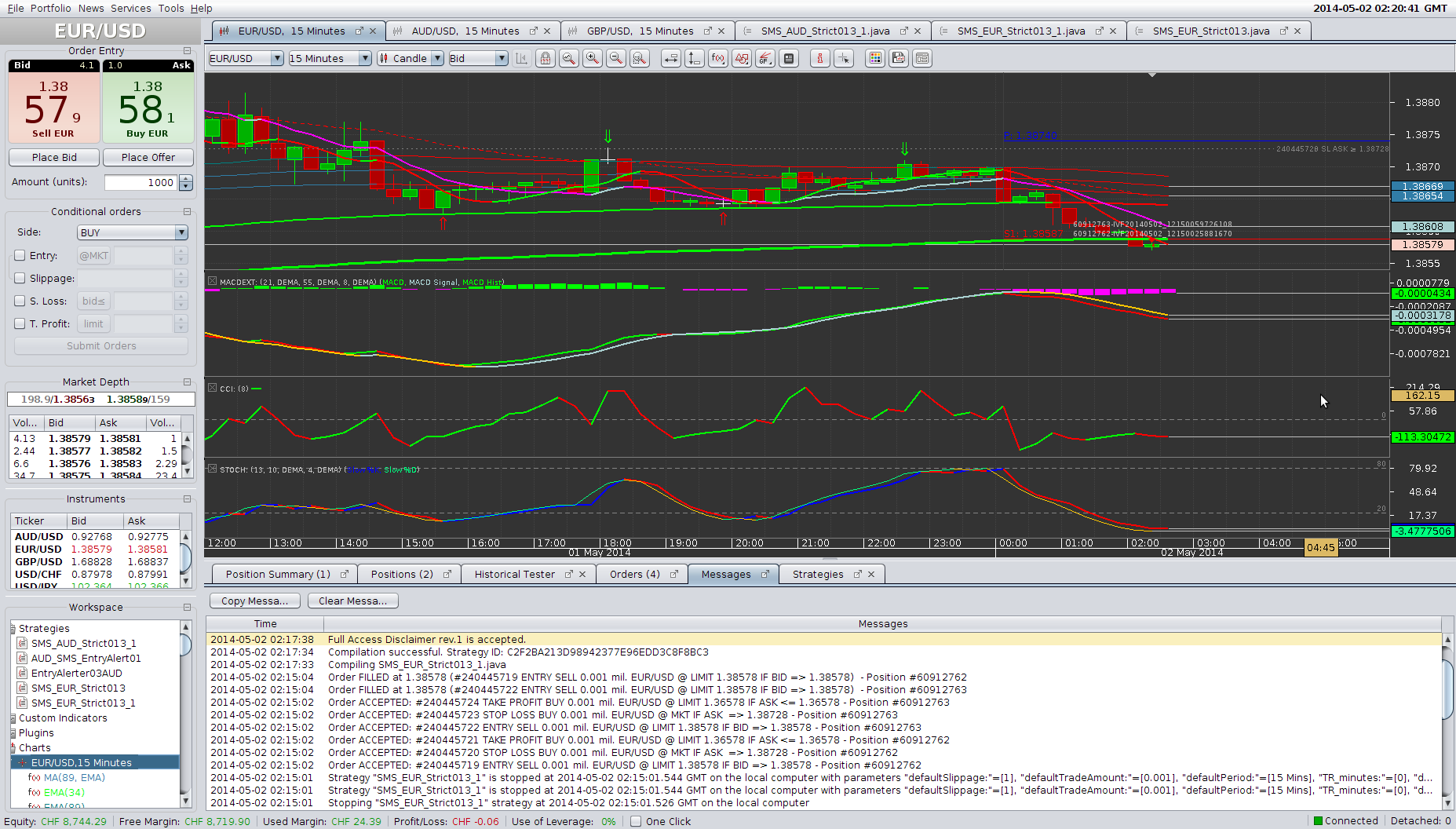The height and width of the screenshot is (829, 1456).
Task: Close the MACDEXT indicator panel
Action: pyautogui.click(x=212, y=281)
